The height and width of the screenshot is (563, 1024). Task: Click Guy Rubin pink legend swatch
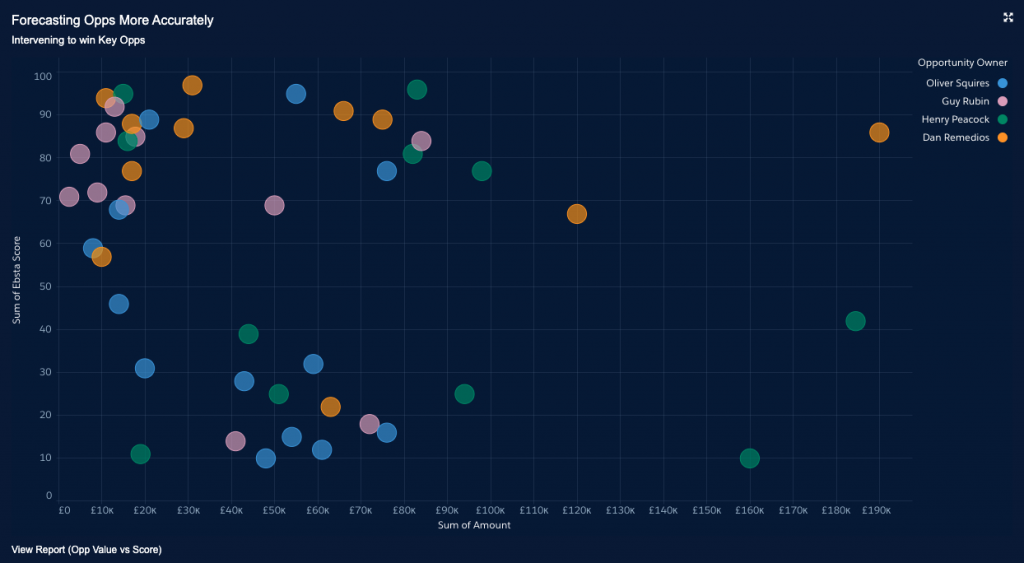(x=1002, y=101)
